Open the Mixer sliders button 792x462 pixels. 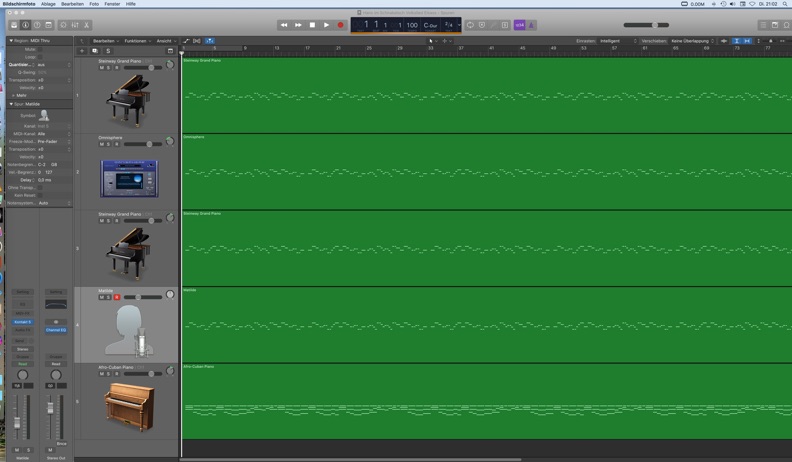(75, 25)
